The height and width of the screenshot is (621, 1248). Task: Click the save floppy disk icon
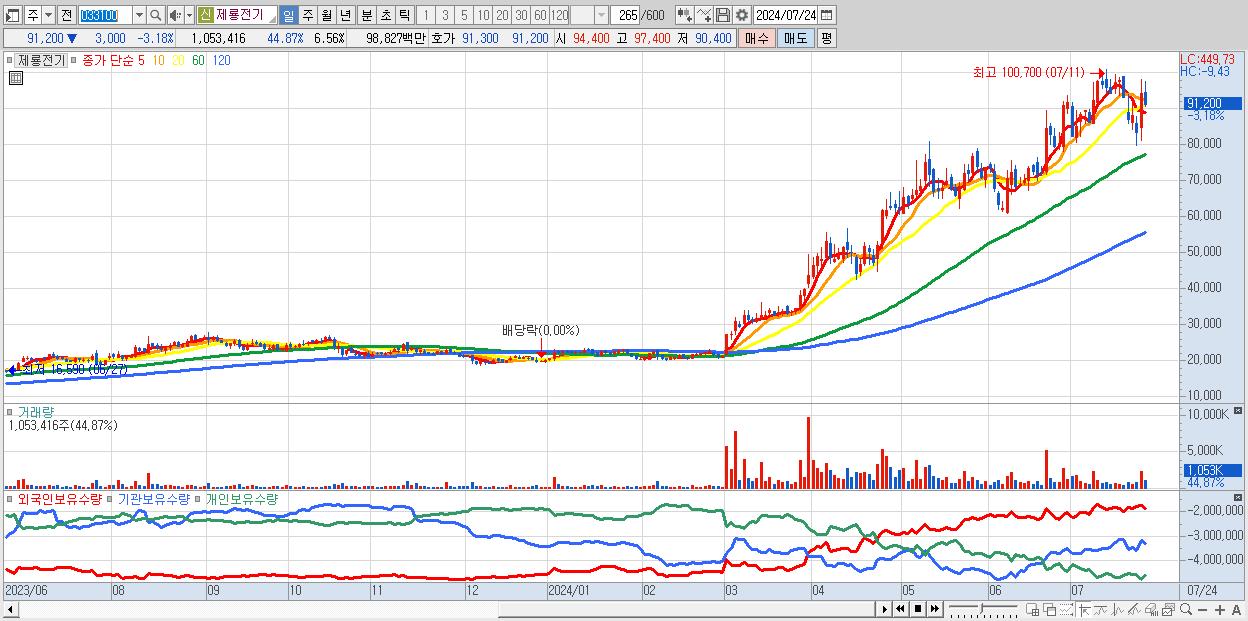[723, 15]
